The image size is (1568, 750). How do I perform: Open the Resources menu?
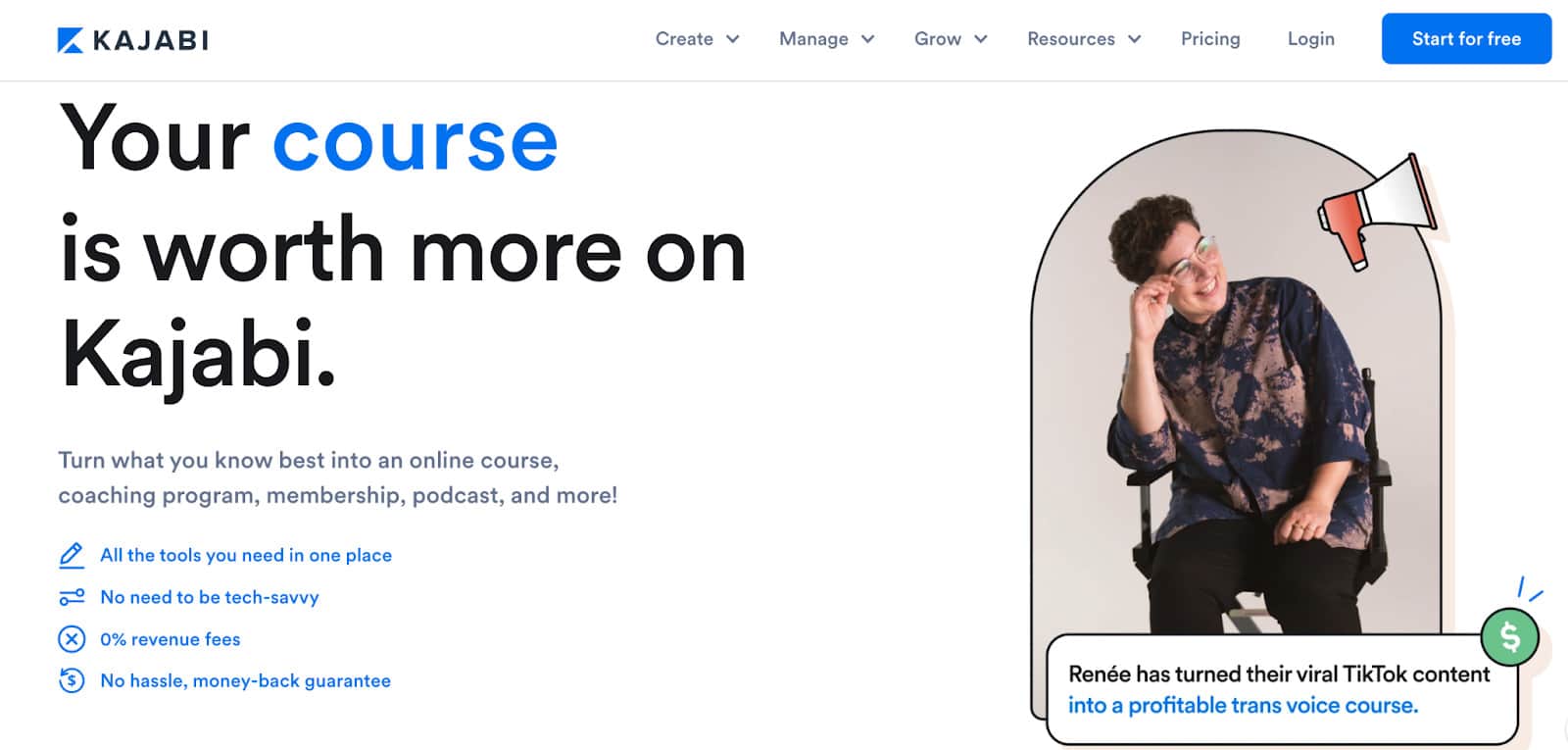(x=1071, y=39)
